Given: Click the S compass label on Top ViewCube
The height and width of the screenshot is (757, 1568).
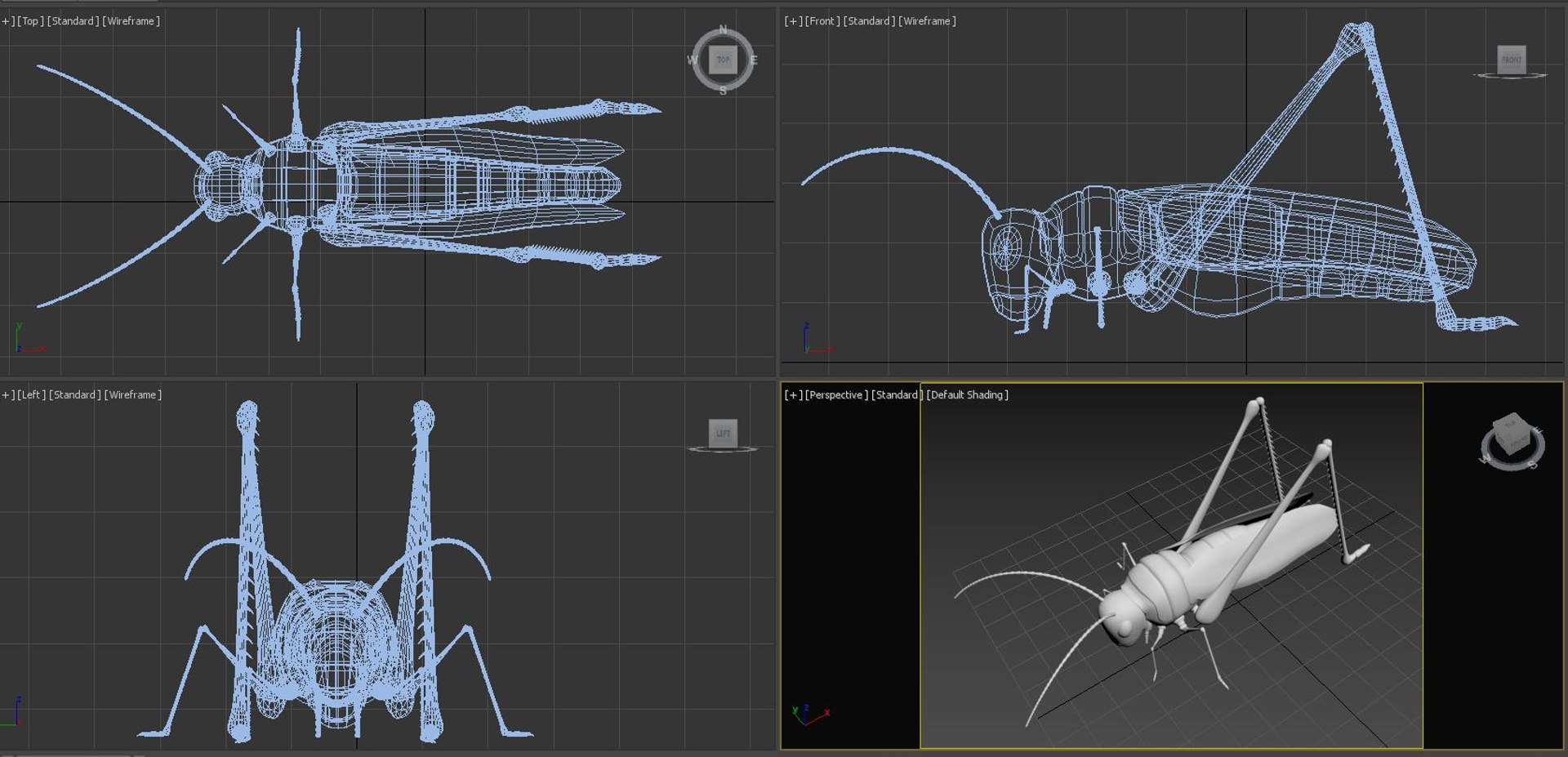Looking at the screenshot, I should (x=723, y=90).
